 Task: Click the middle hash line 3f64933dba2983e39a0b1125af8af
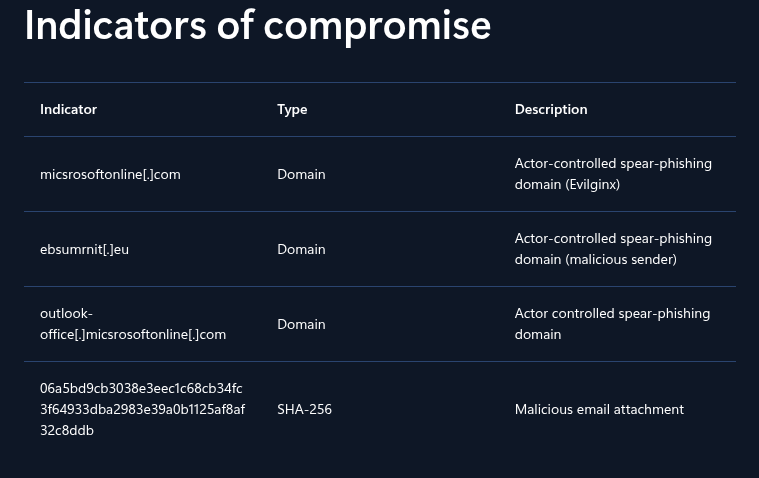tap(142, 409)
